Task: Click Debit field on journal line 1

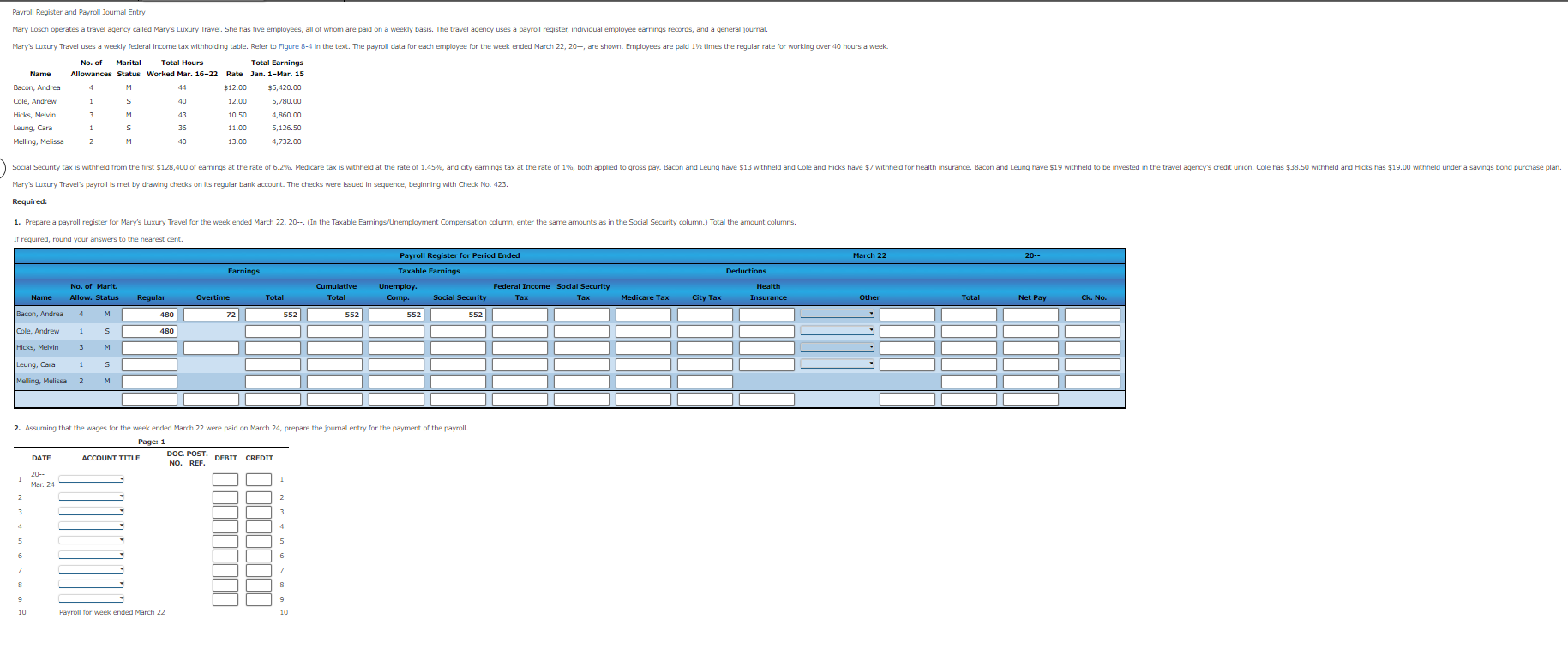Action: coord(225,479)
